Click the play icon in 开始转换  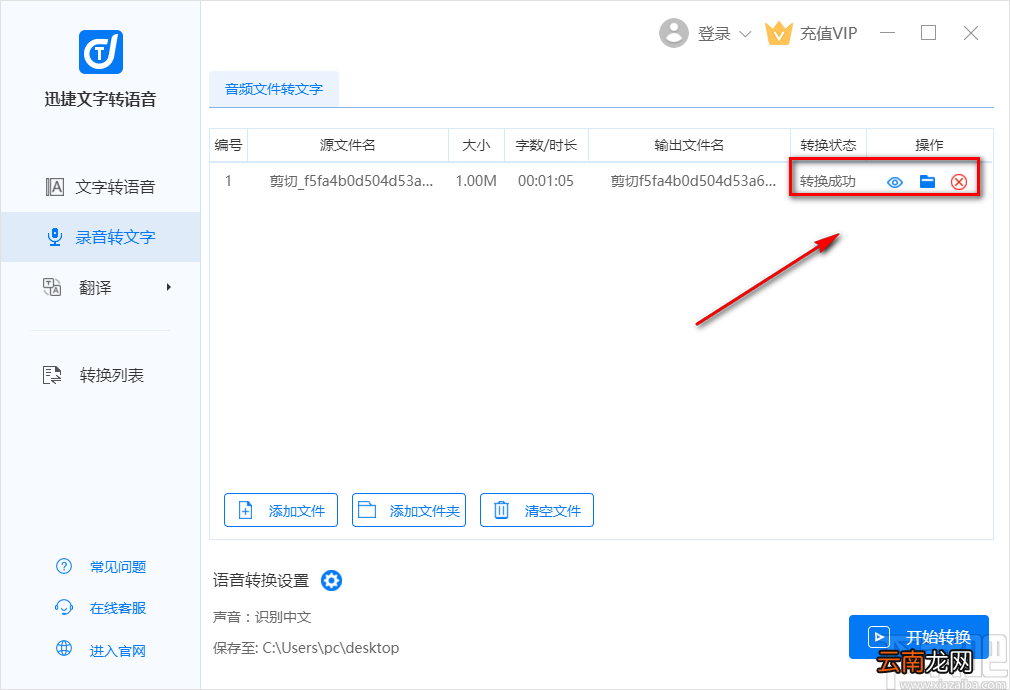click(x=879, y=637)
